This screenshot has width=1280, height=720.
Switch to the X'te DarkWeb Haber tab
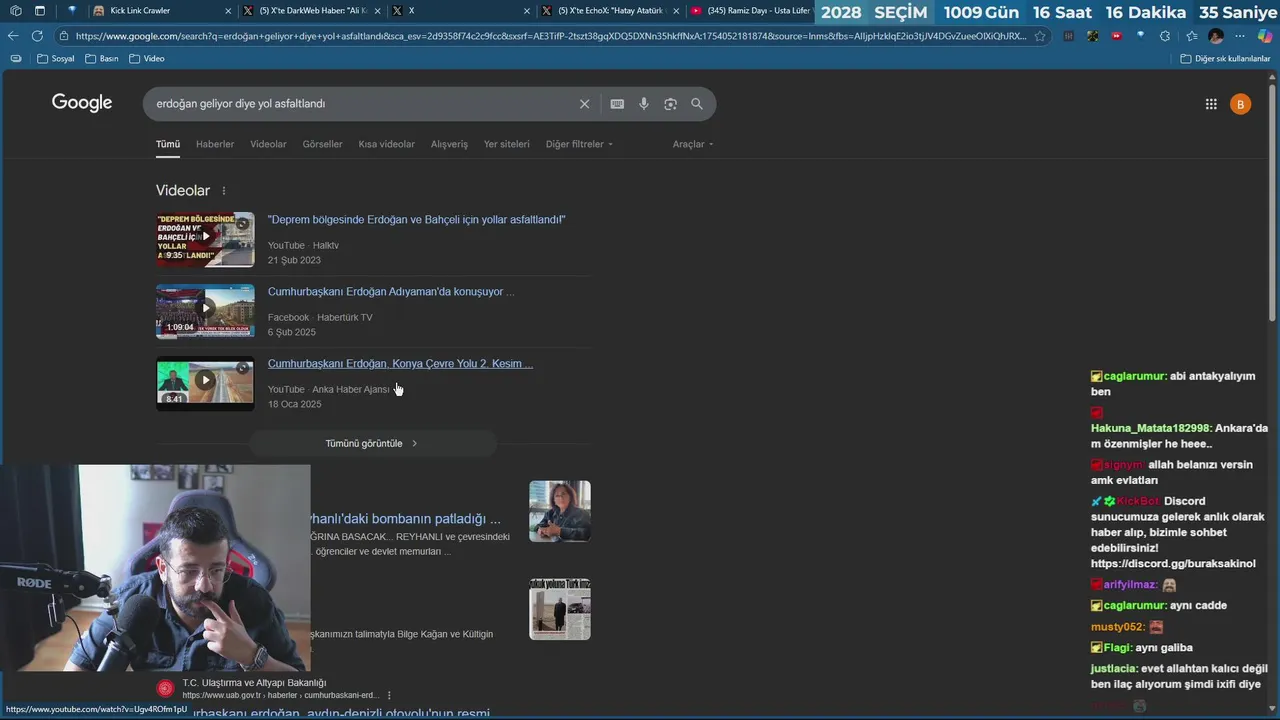coord(312,11)
